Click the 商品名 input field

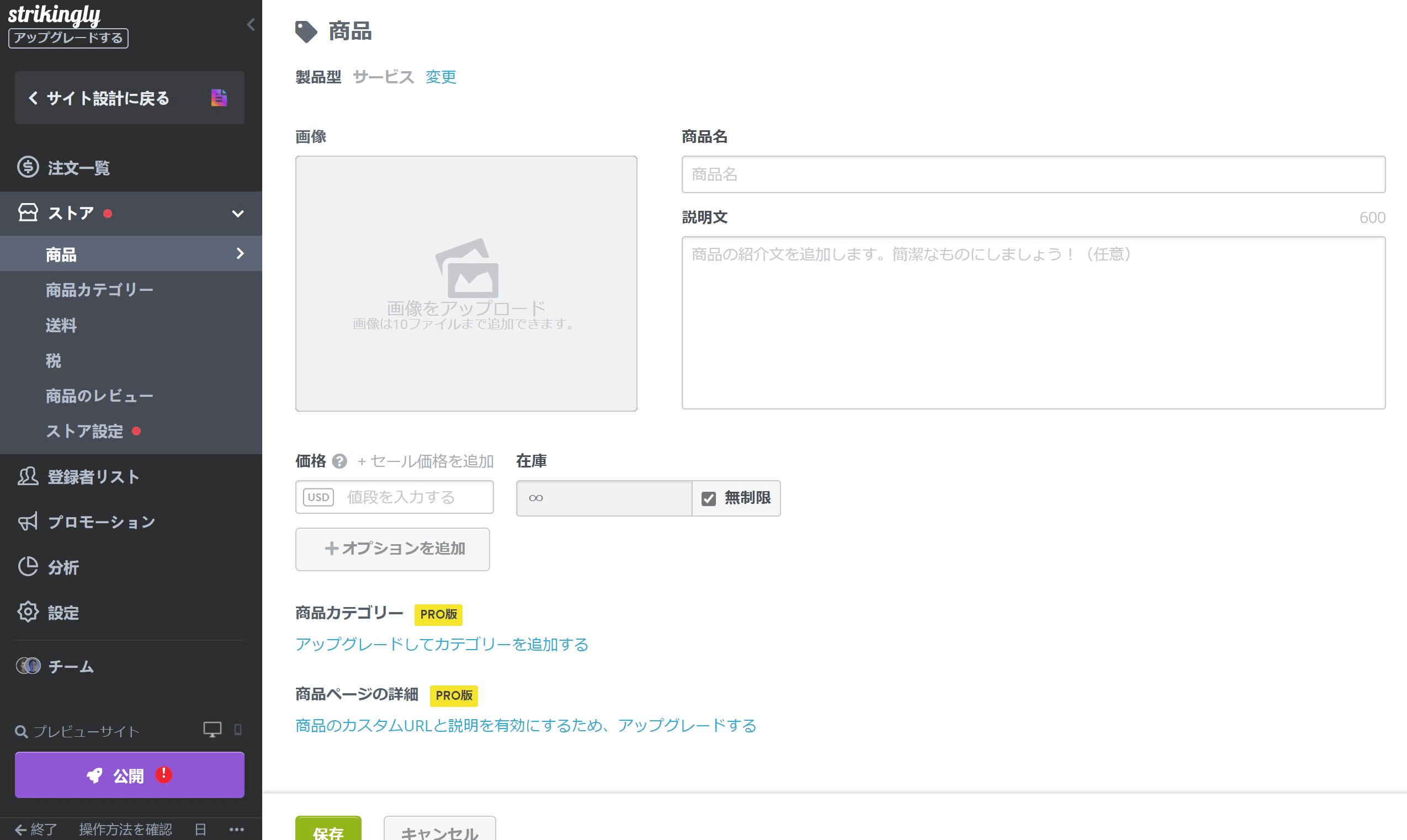pyautogui.click(x=1030, y=174)
